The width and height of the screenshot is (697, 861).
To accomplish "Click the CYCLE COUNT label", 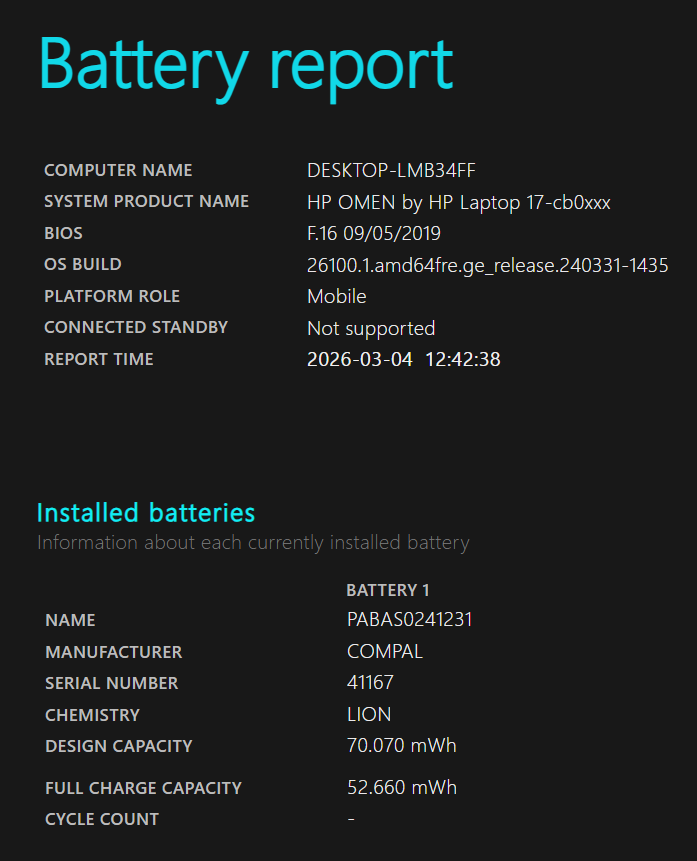I will (x=102, y=820).
